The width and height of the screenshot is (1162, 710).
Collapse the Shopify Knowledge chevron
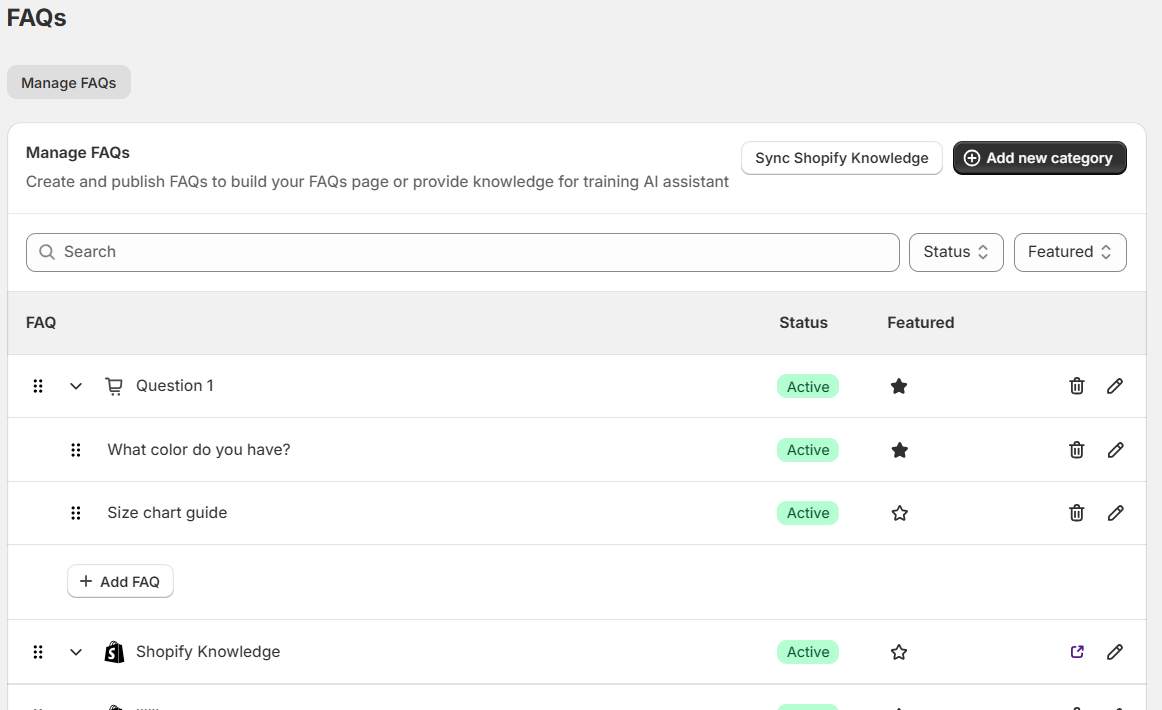[x=76, y=652]
